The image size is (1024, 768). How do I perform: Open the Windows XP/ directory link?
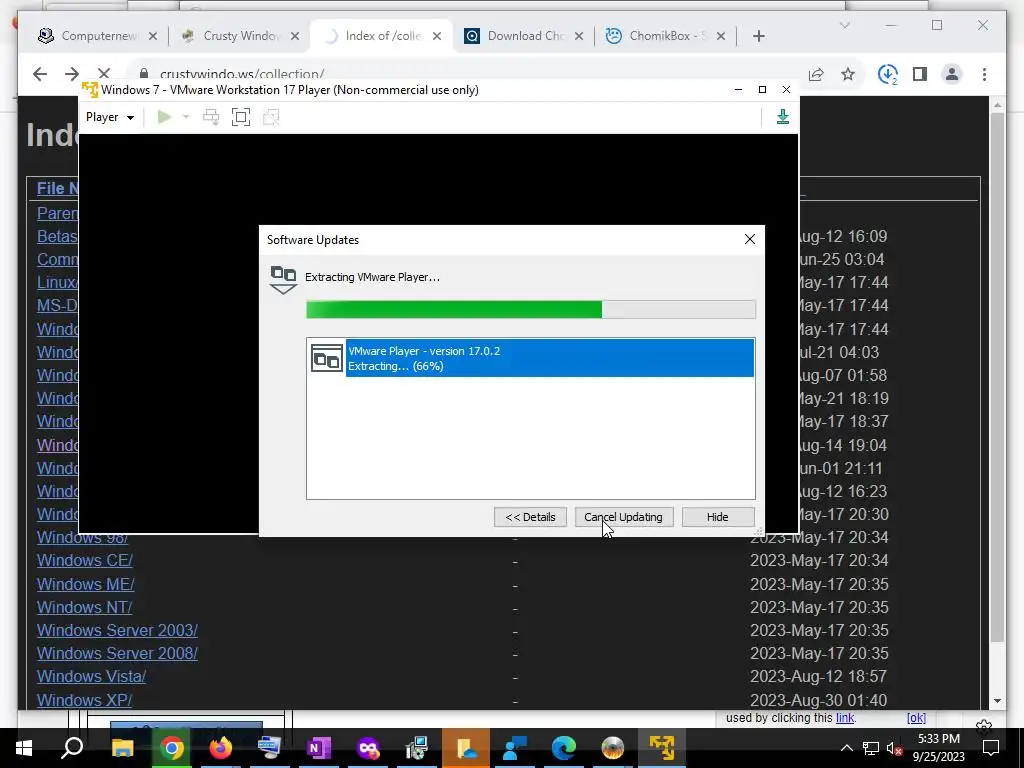[84, 700]
